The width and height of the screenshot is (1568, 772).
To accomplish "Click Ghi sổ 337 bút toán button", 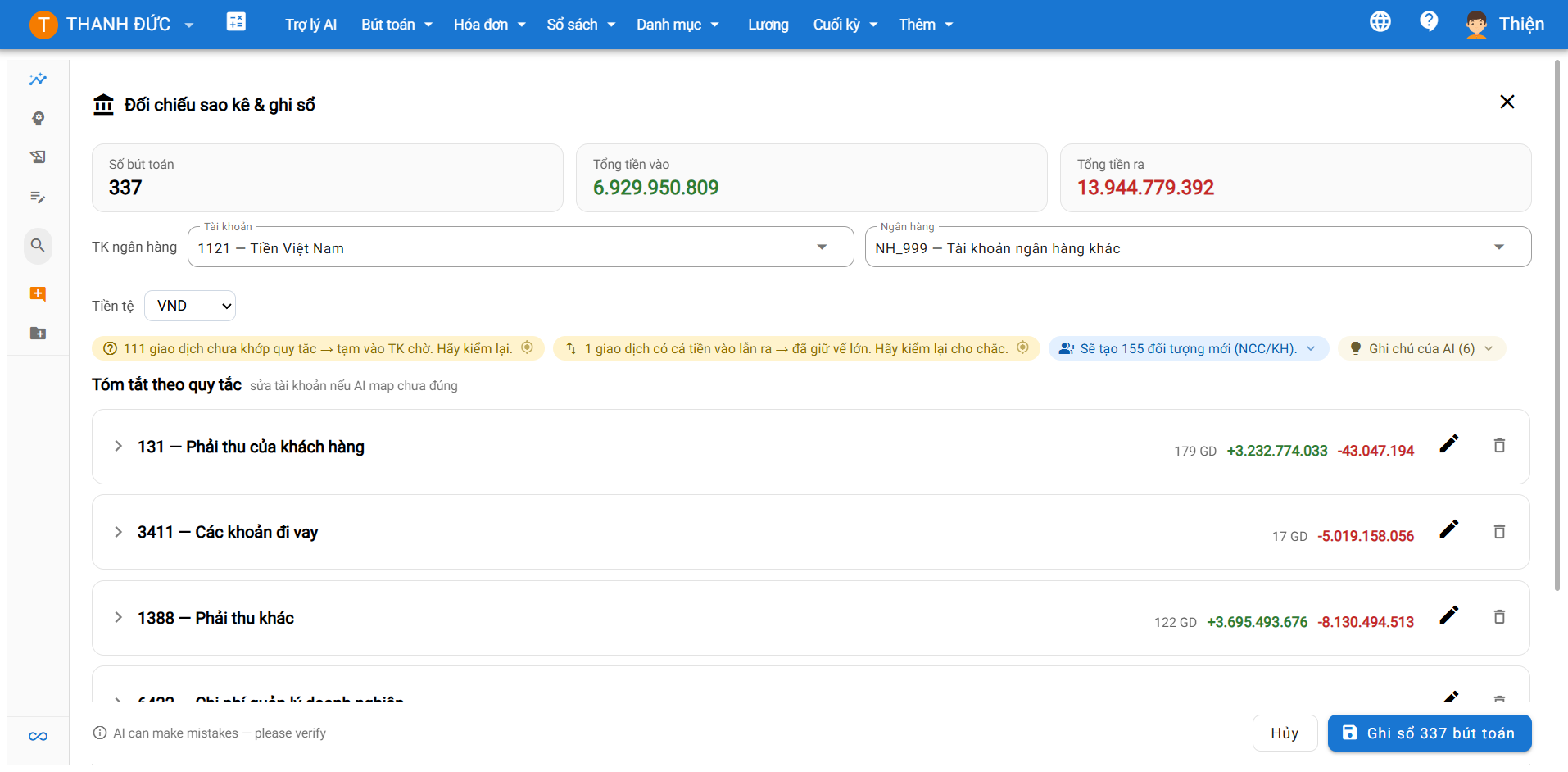I will coord(1430,733).
